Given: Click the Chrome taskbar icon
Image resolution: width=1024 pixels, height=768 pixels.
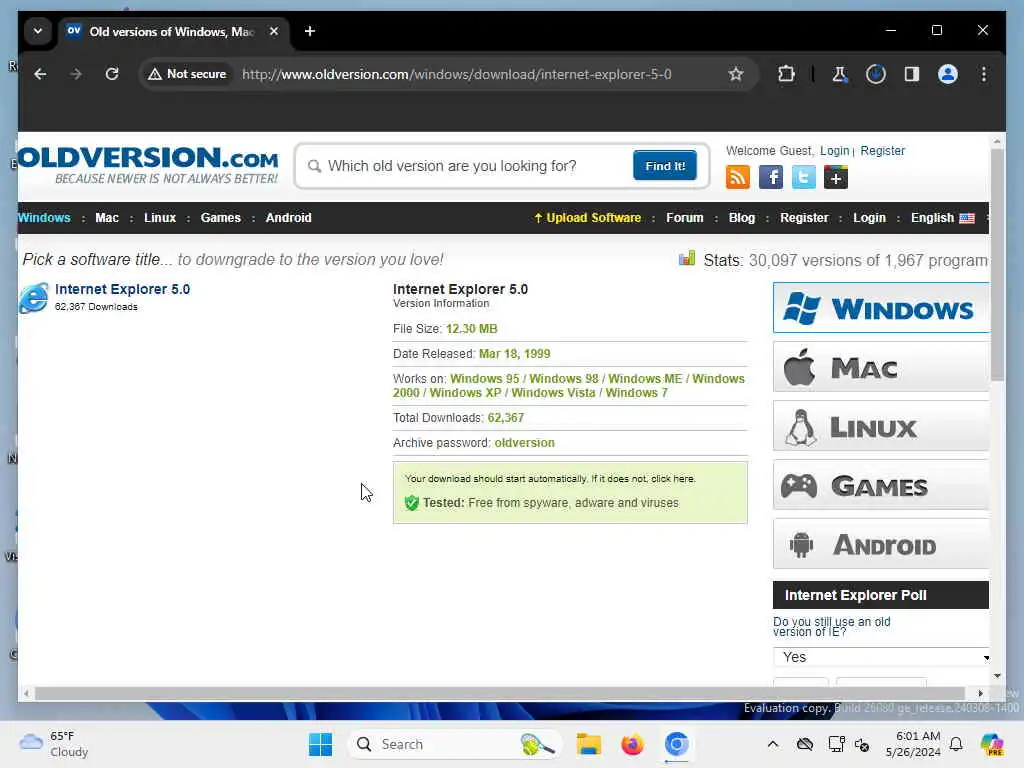Looking at the screenshot, I should (x=677, y=744).
